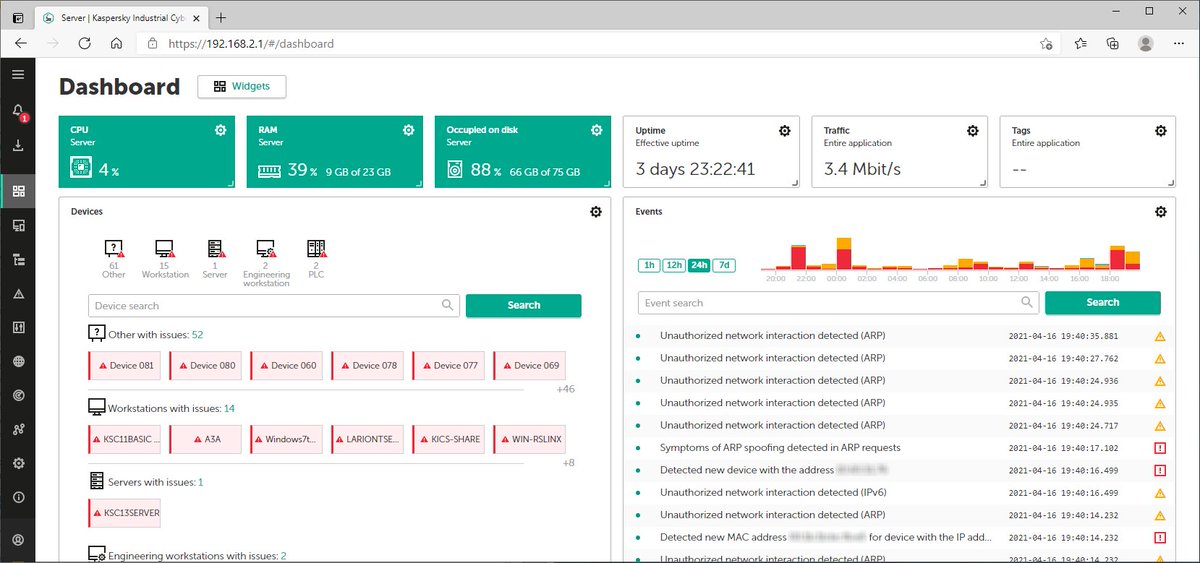Open the download icon in sidebar

coord(17,146)
